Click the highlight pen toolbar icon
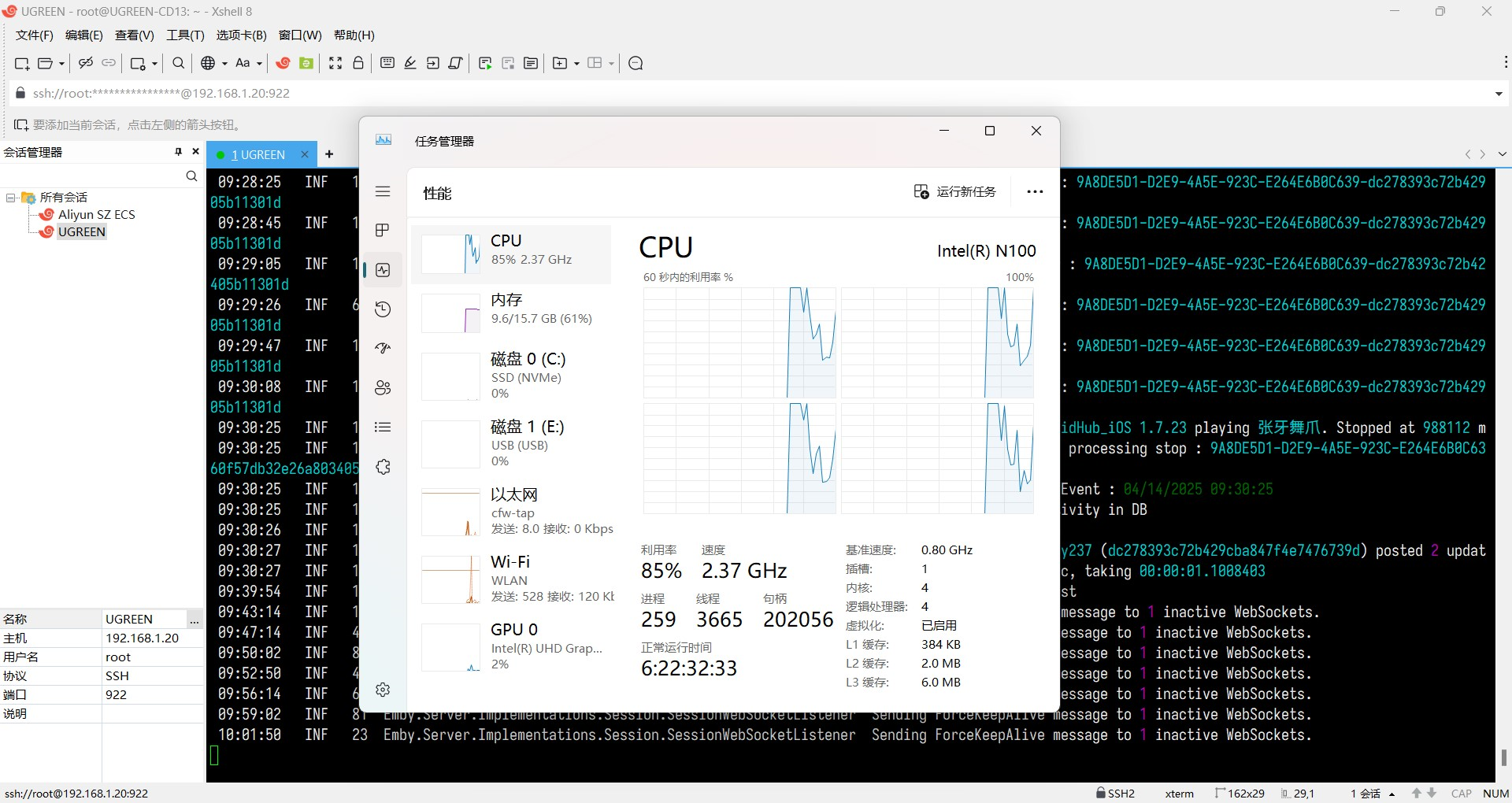Viewport: 1512px width, 803px height. [x=410, y=63]
